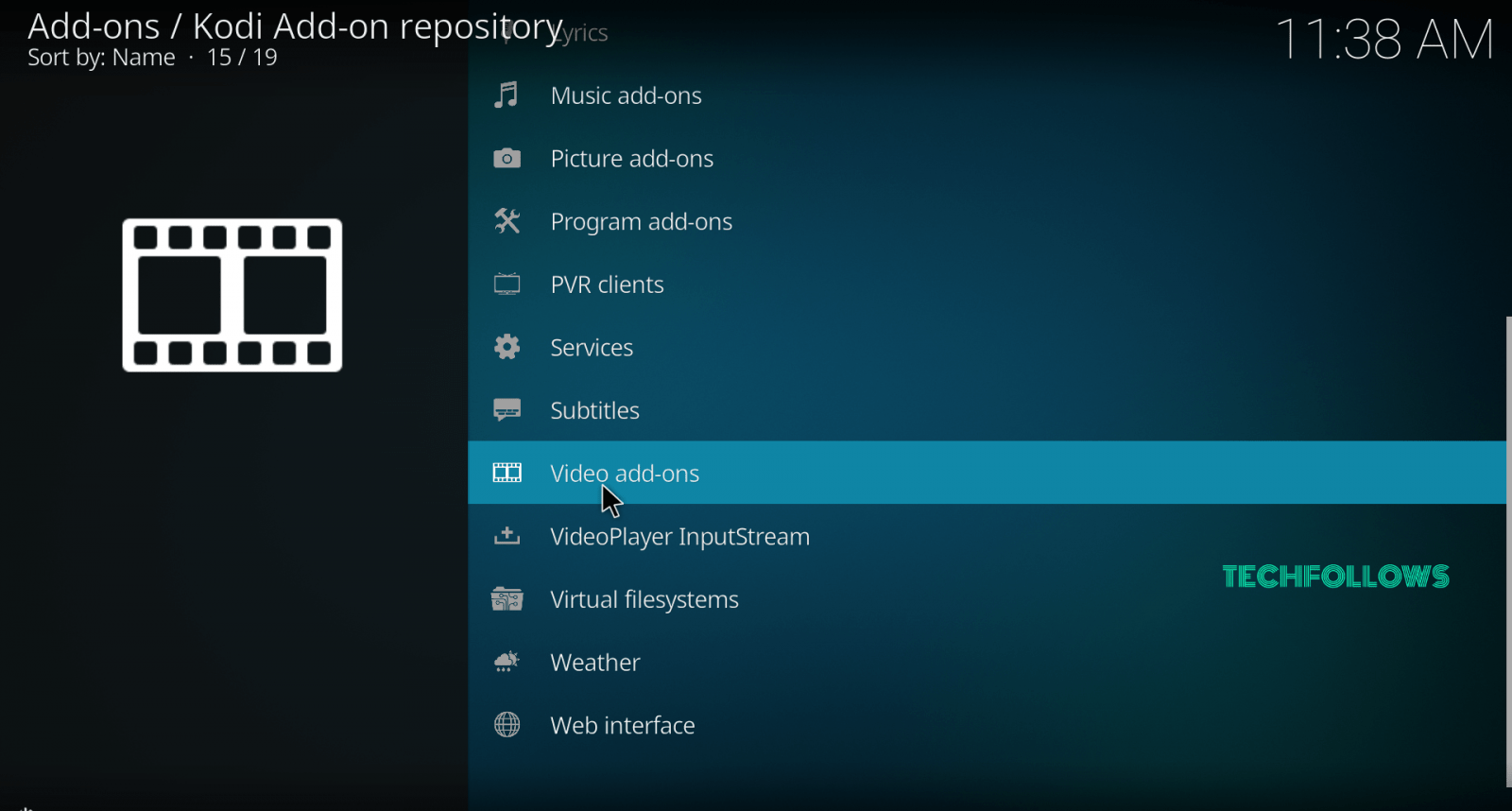Open the Subtitles category
Screen dimensions: 1512x811
pyautogui.click(x=987, y=410)
